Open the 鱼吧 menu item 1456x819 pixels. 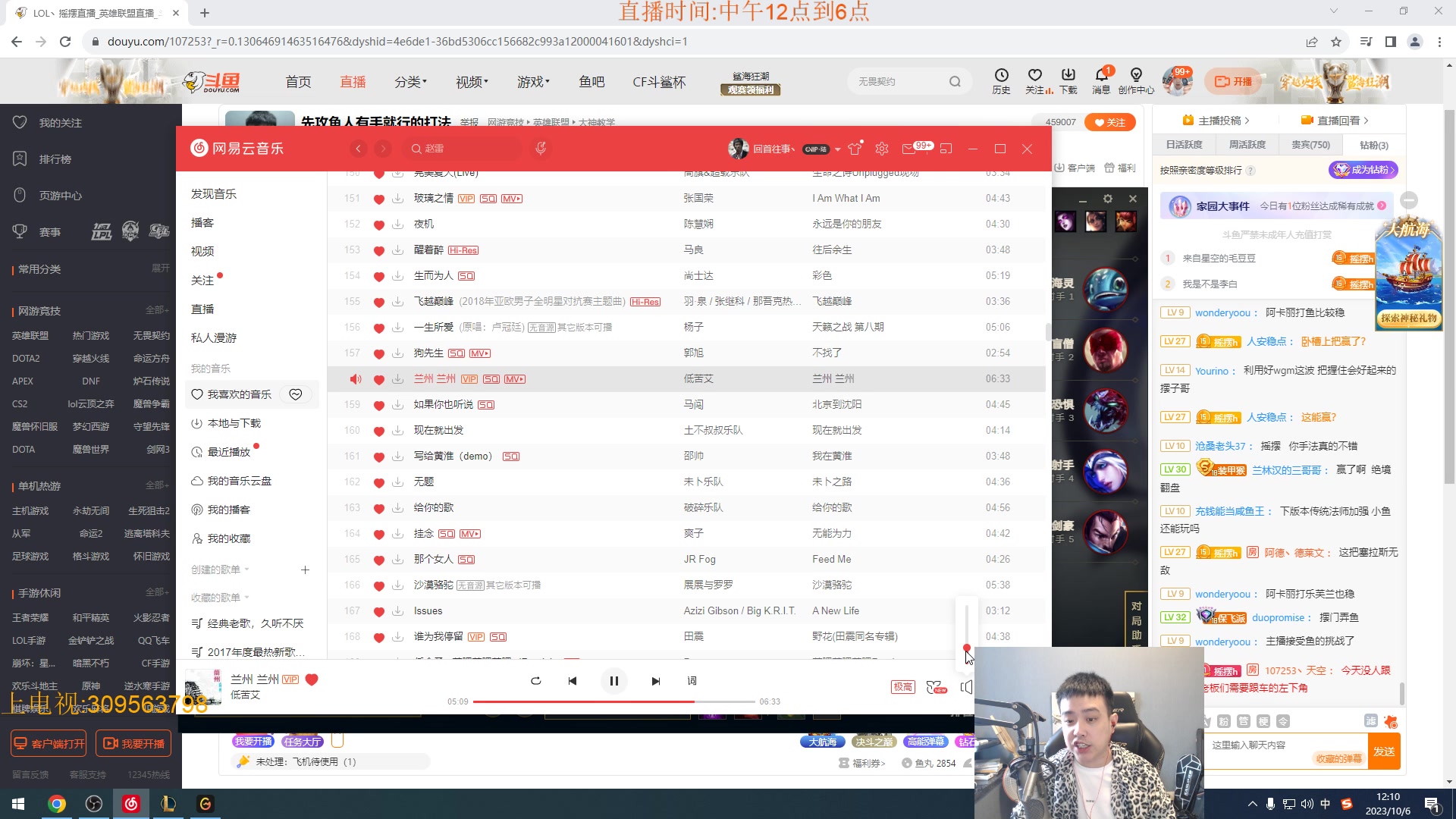(592, 82)
